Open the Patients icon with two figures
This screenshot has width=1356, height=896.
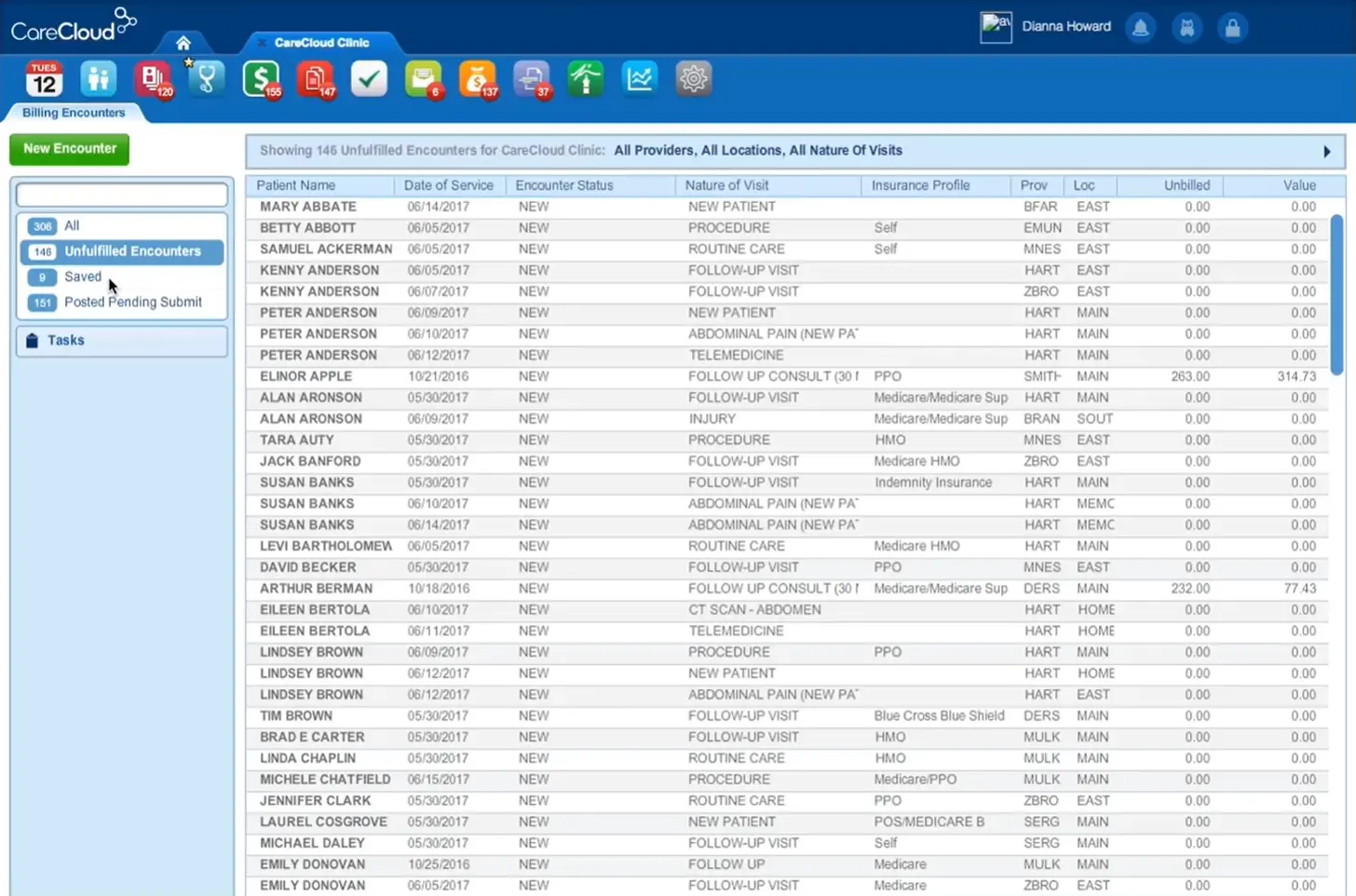98,79
